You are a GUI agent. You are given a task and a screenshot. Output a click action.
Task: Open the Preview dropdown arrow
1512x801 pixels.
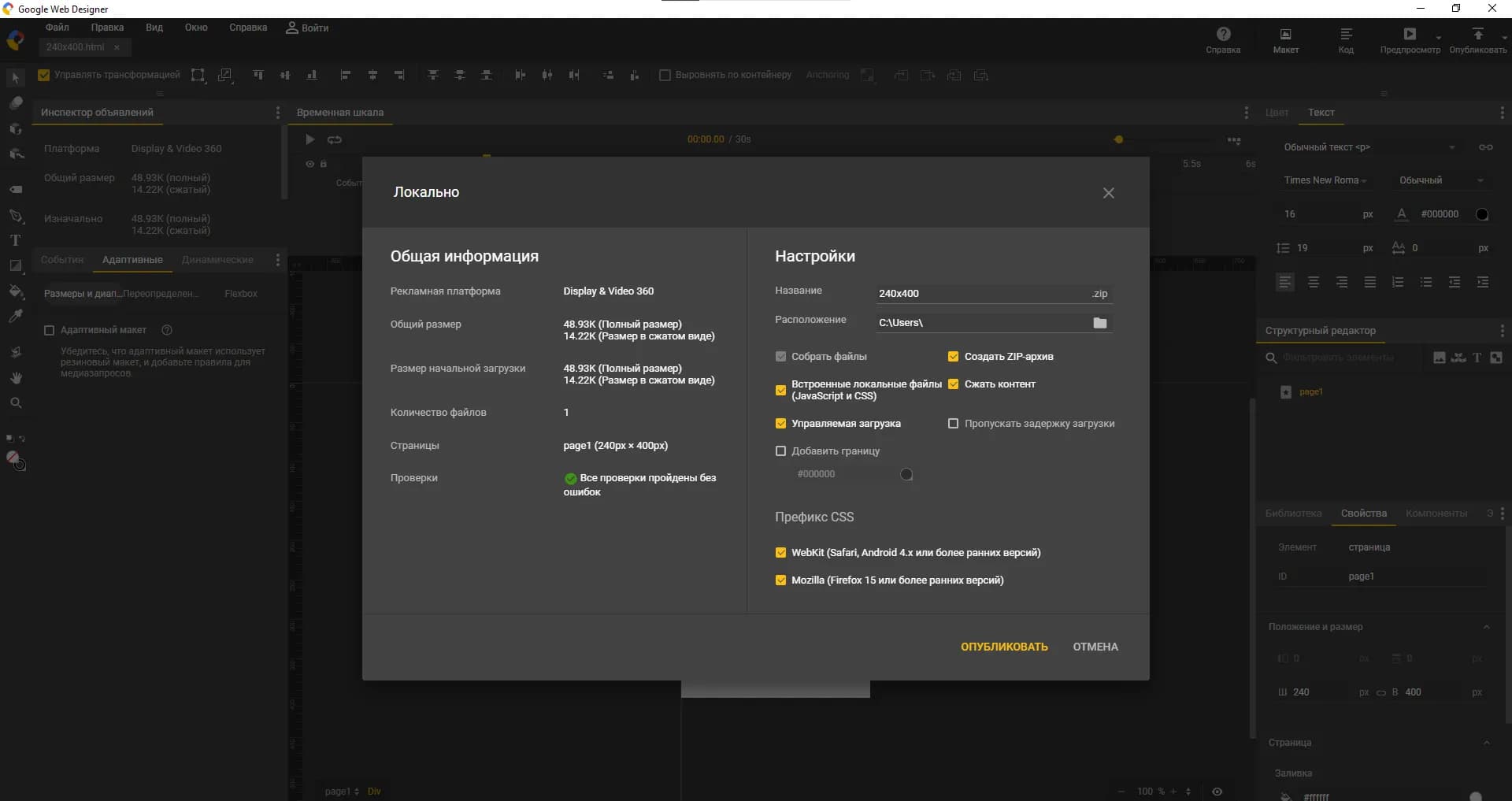pyautogui.click(x=1438, y=37)
